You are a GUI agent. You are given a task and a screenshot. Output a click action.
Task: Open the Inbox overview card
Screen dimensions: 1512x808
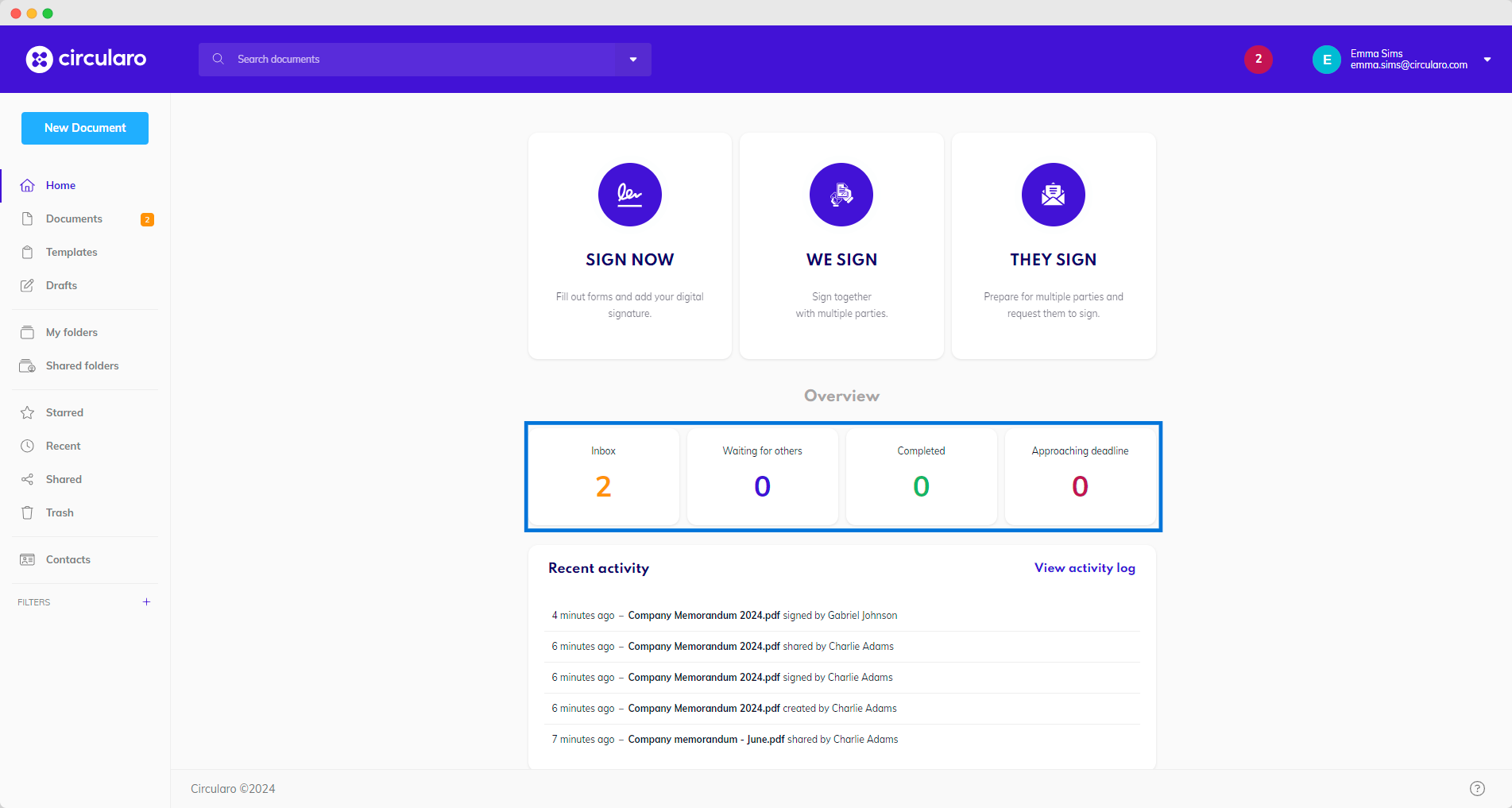(603, 476)
